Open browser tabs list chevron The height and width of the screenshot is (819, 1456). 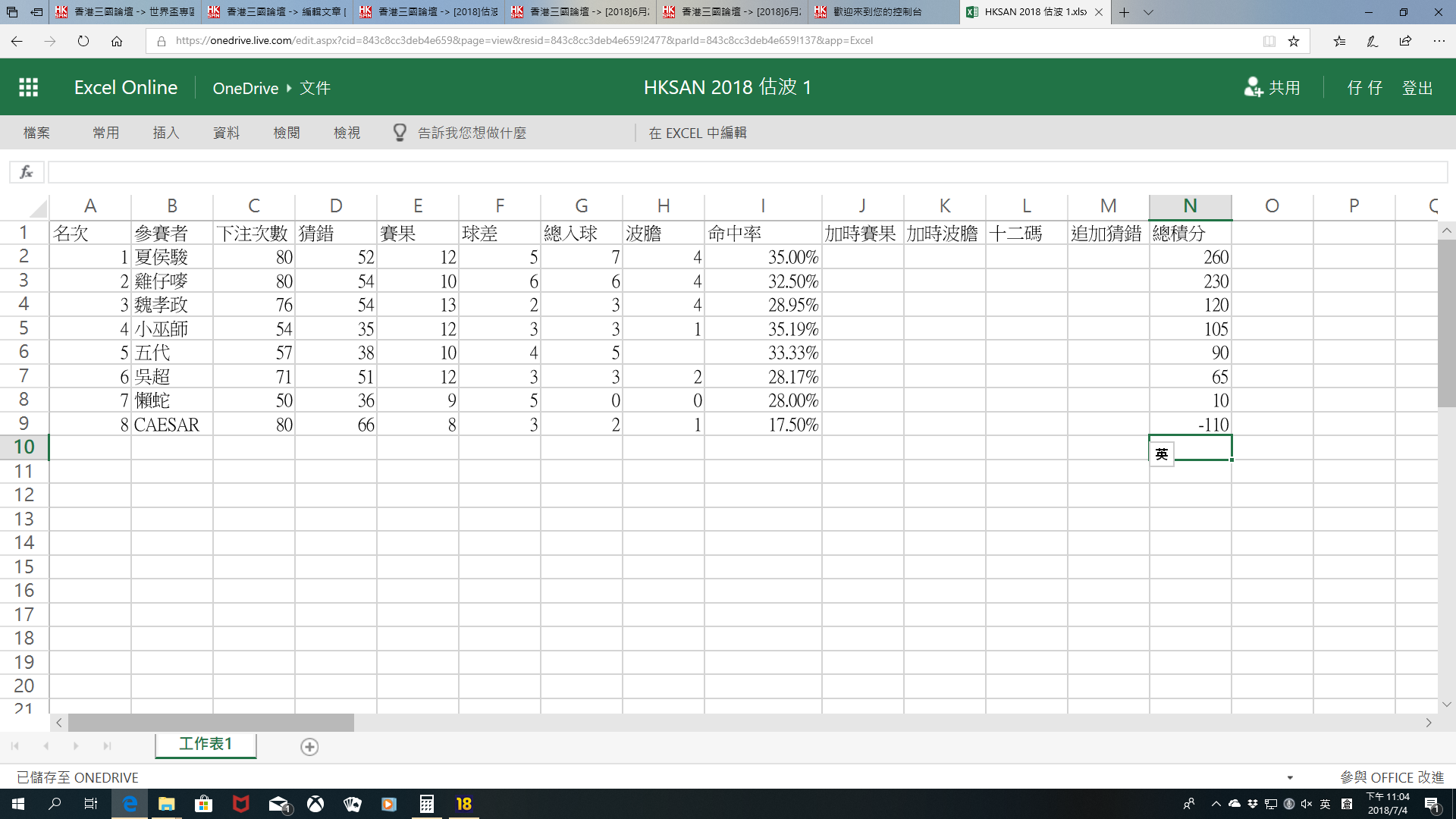coord(1148,12)
